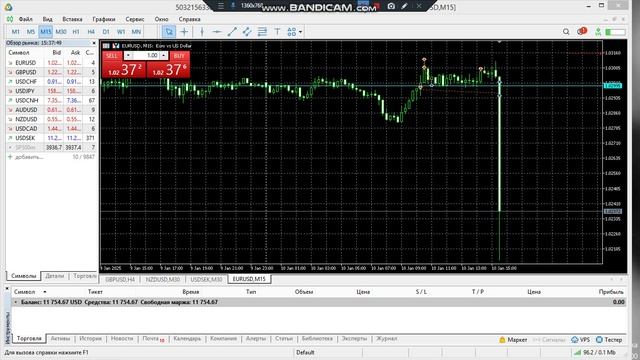Select the text label tool
The width and height of the screenshot is (640, 360).
point(277,32)
